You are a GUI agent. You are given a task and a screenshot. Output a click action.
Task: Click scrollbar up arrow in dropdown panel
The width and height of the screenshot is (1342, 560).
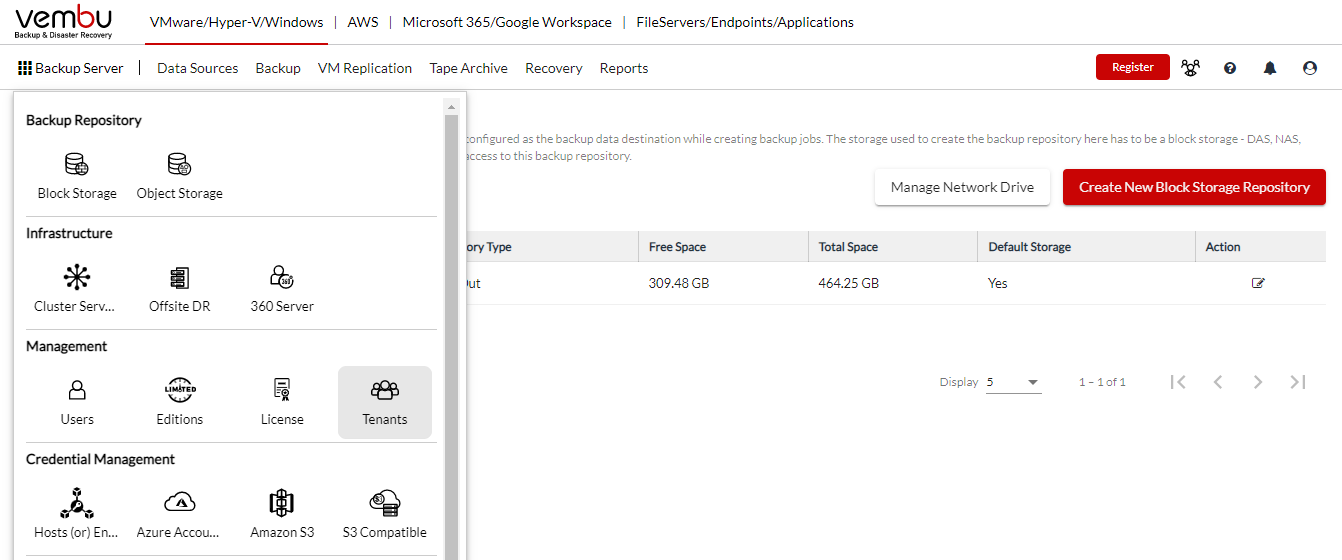click(451, 107)
